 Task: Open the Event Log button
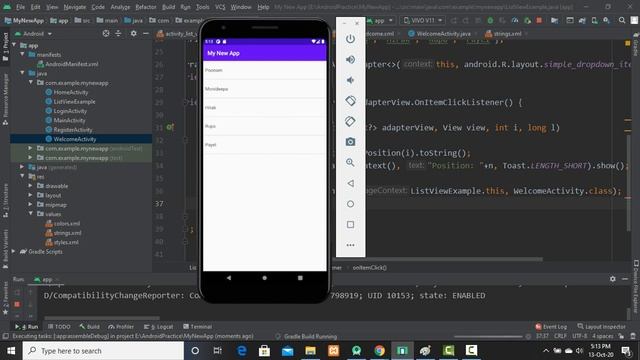pos(551,327)
